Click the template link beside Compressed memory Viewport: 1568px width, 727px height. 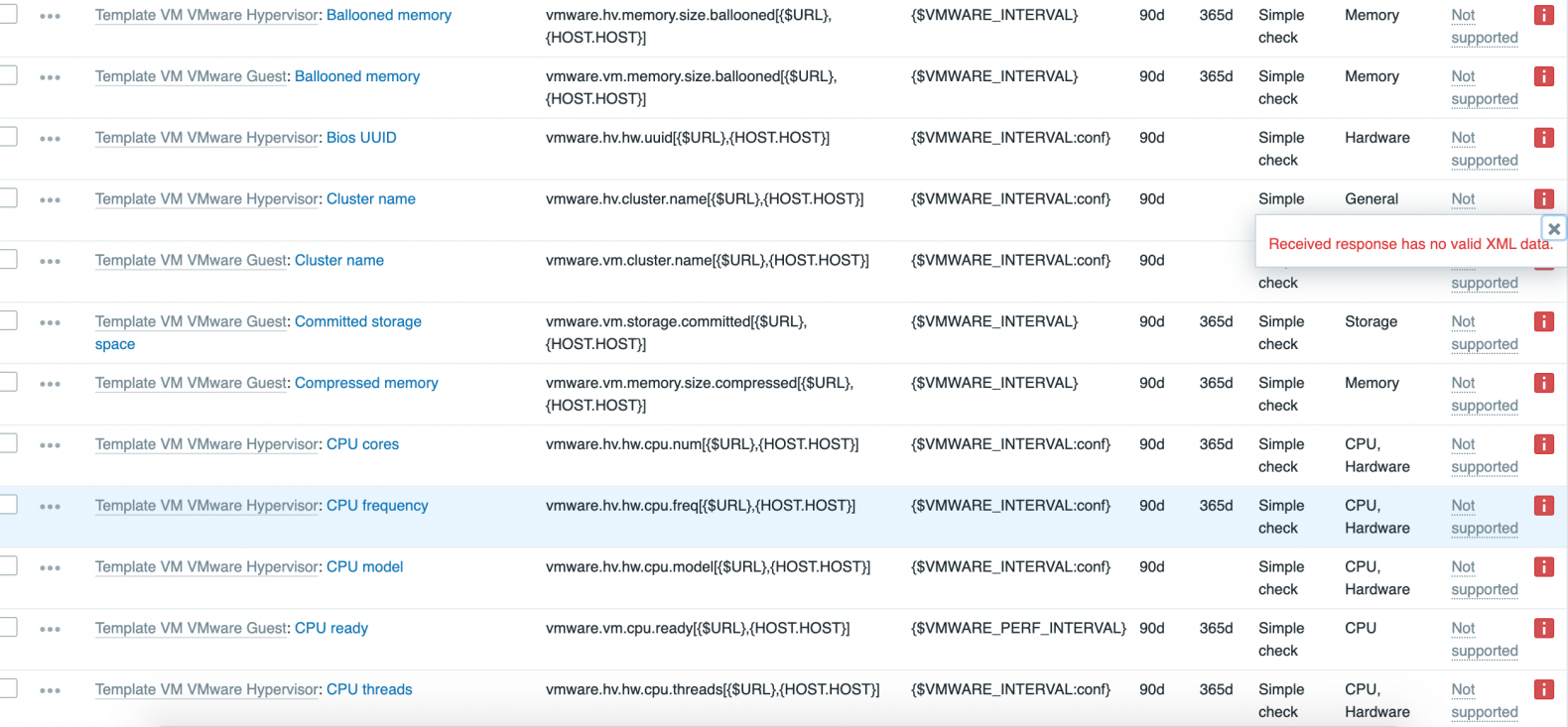coord(192,383)
